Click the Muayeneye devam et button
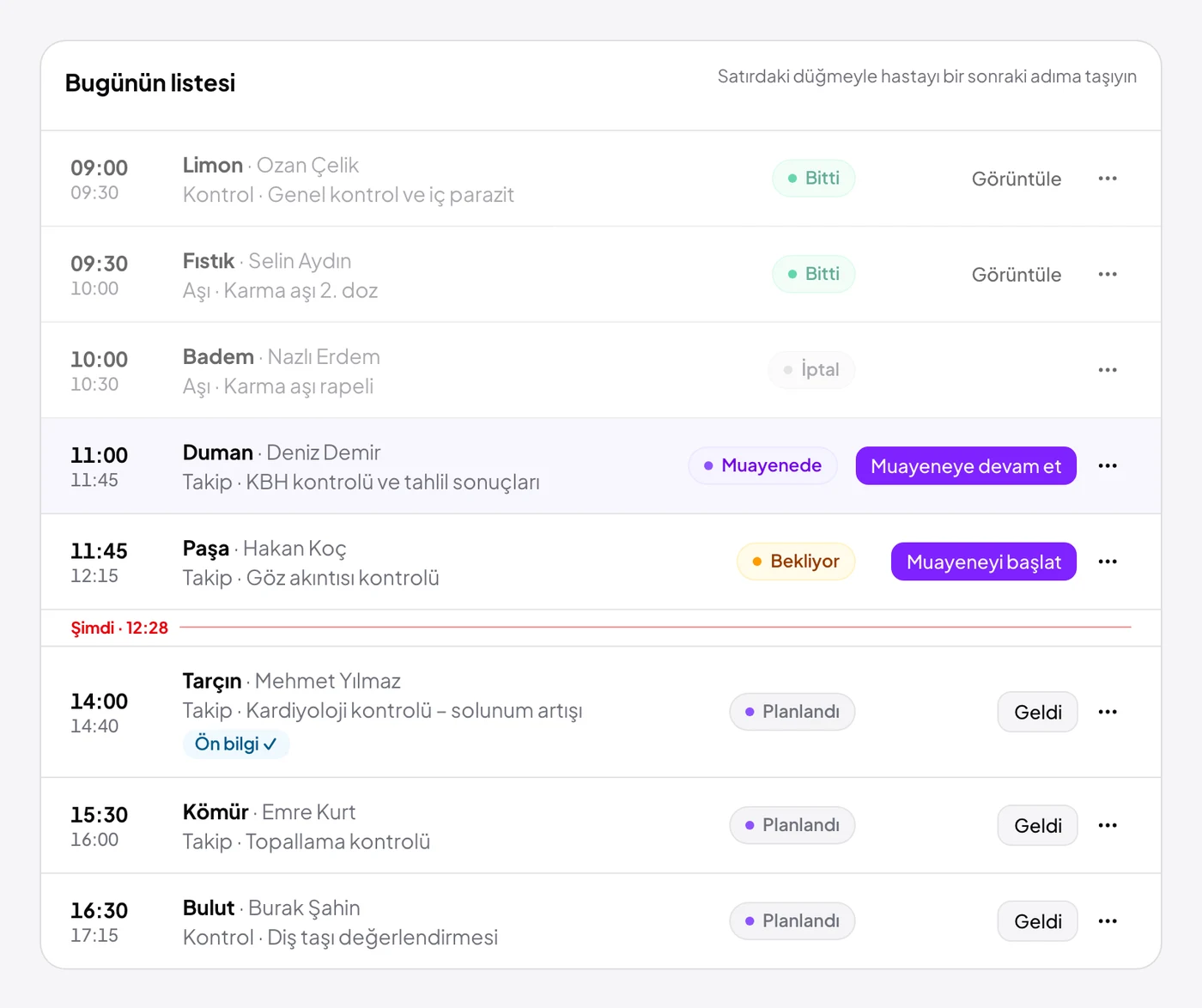The image size is (1202, 1008). coord(966,466)
